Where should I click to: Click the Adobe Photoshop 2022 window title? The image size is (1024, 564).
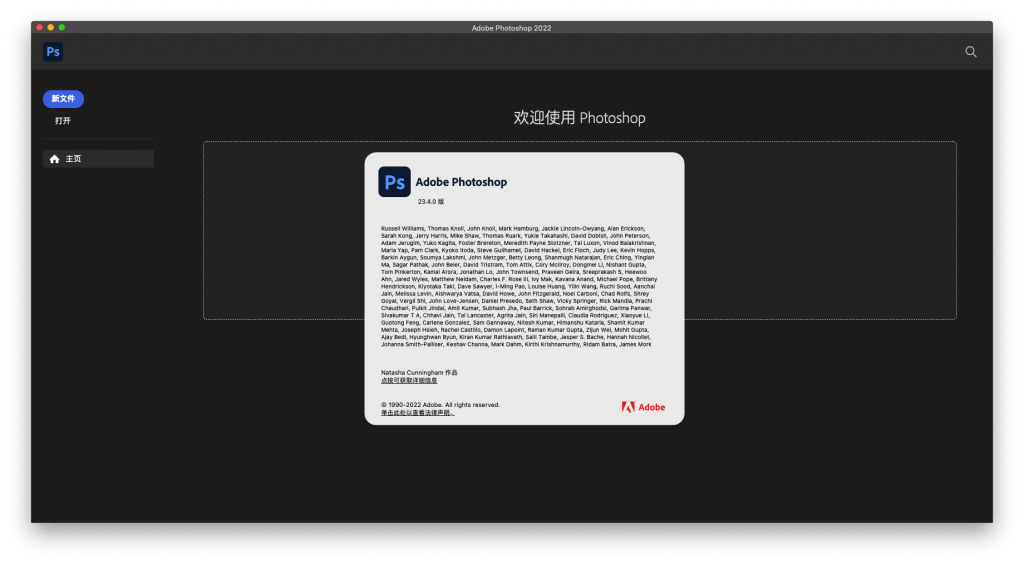pos(511,28)
